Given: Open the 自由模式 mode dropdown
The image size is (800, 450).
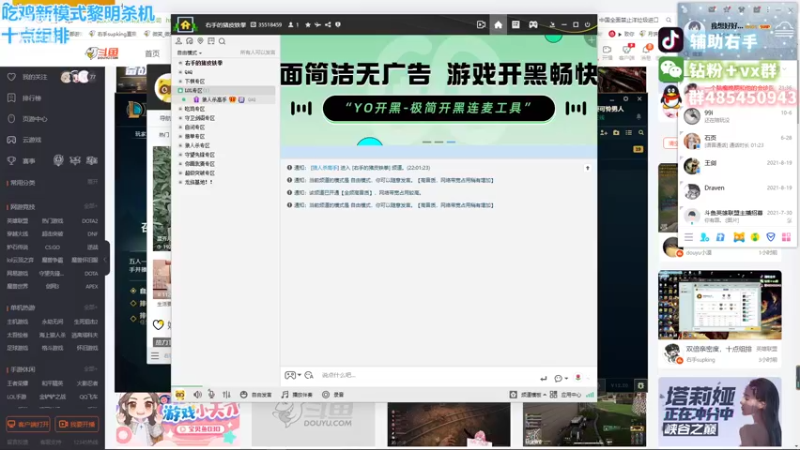Looking at the screenshot, I should (189, 53).
